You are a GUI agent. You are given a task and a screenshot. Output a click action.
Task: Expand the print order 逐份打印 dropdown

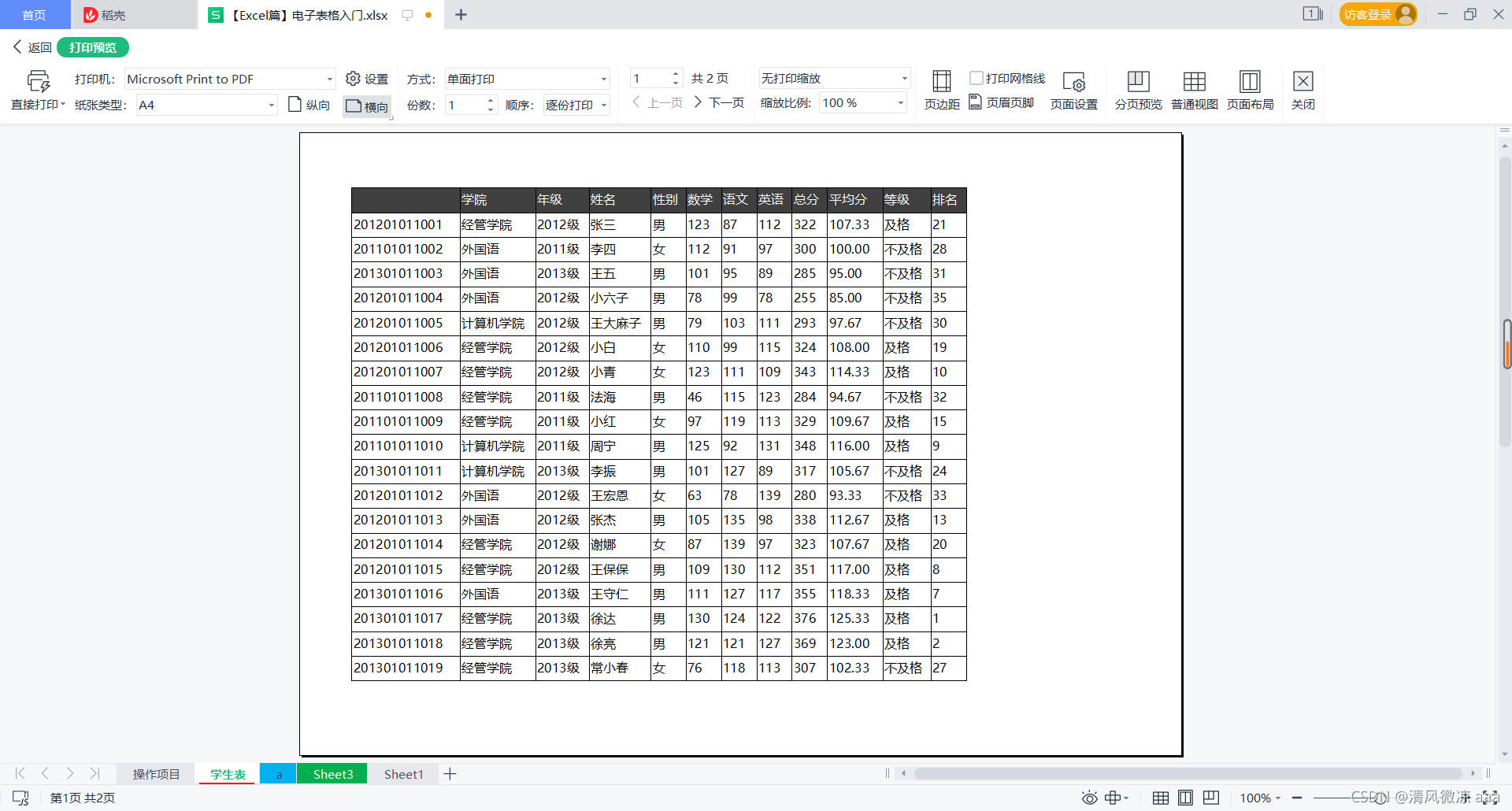tap(604, 105)
